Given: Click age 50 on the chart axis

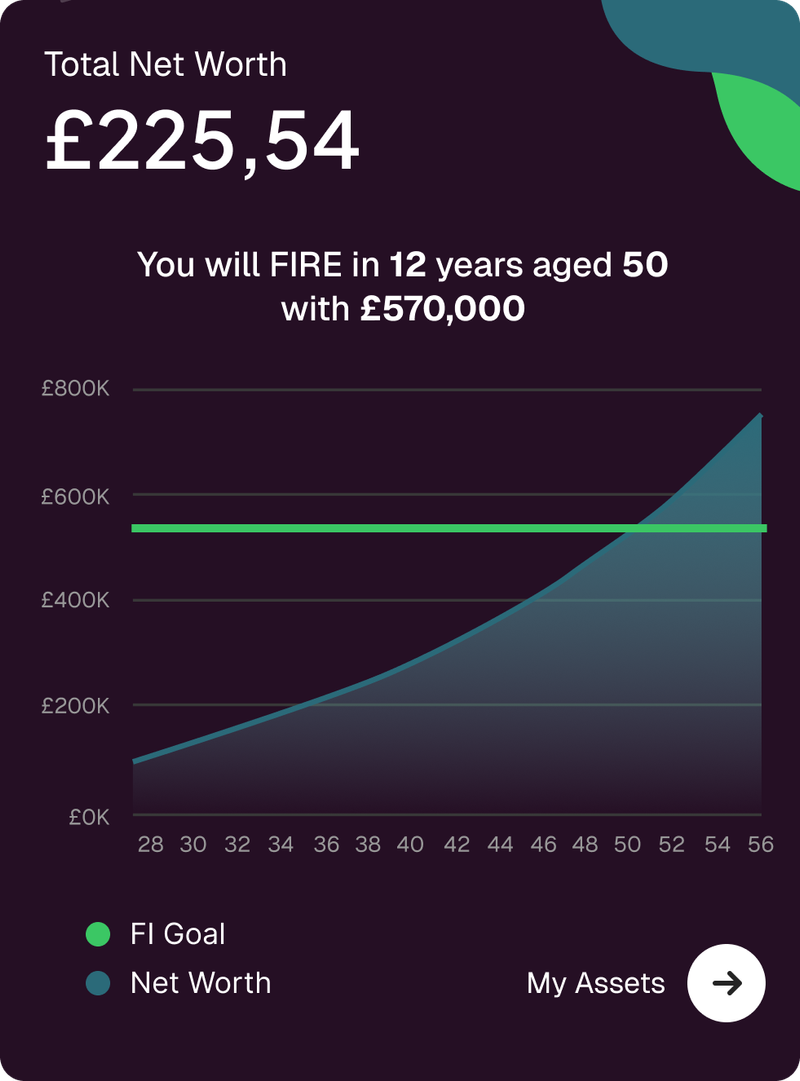Looking at the screenshot, I should (x=627, y=845).
